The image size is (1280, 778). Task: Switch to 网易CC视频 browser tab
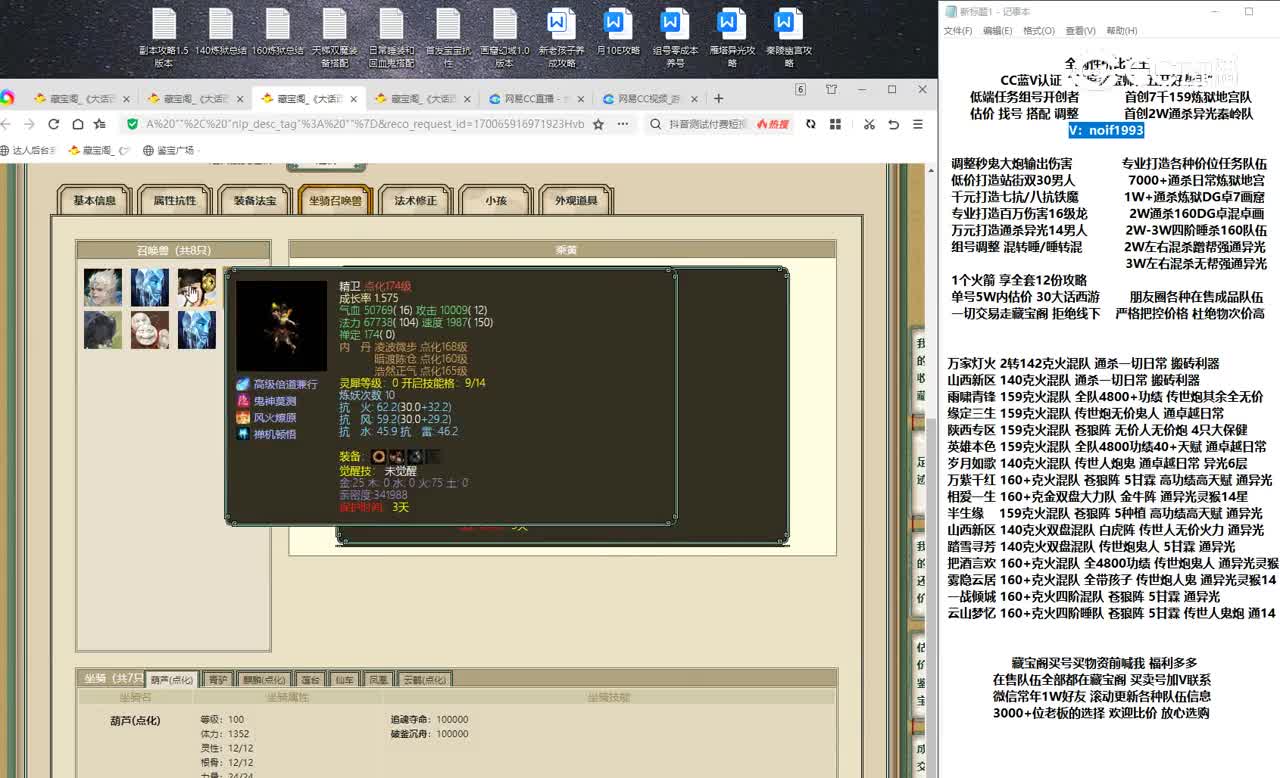click(649, 99)
